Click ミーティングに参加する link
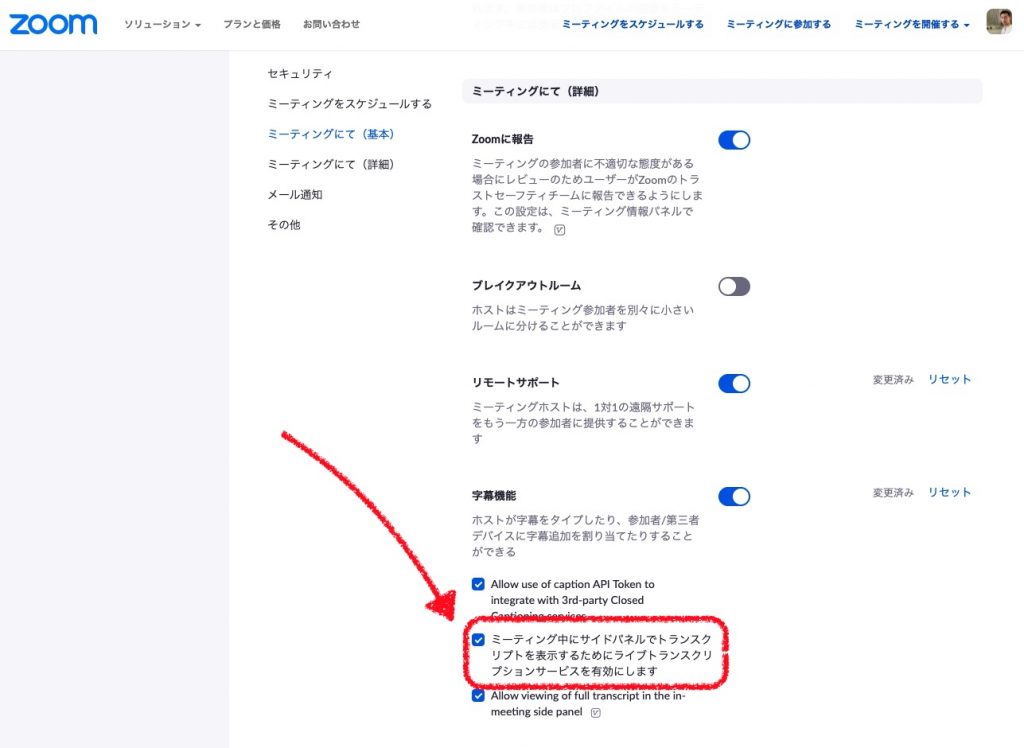1024x748 pixels. (x=778, y=24)
